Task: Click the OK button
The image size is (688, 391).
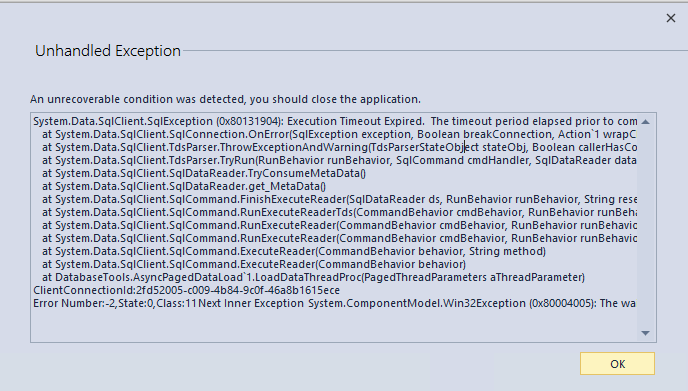Action: click(617, 364)
